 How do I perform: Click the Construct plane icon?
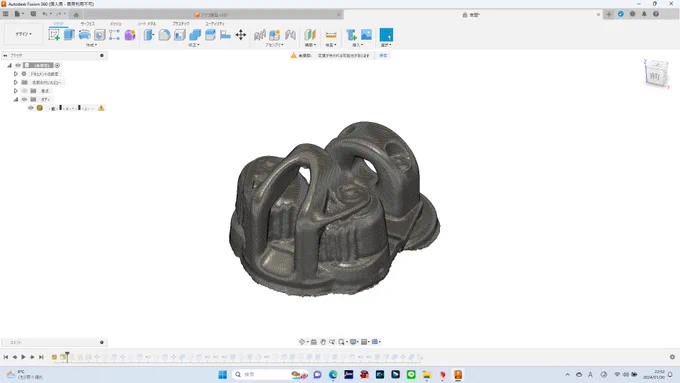[310, 35]
